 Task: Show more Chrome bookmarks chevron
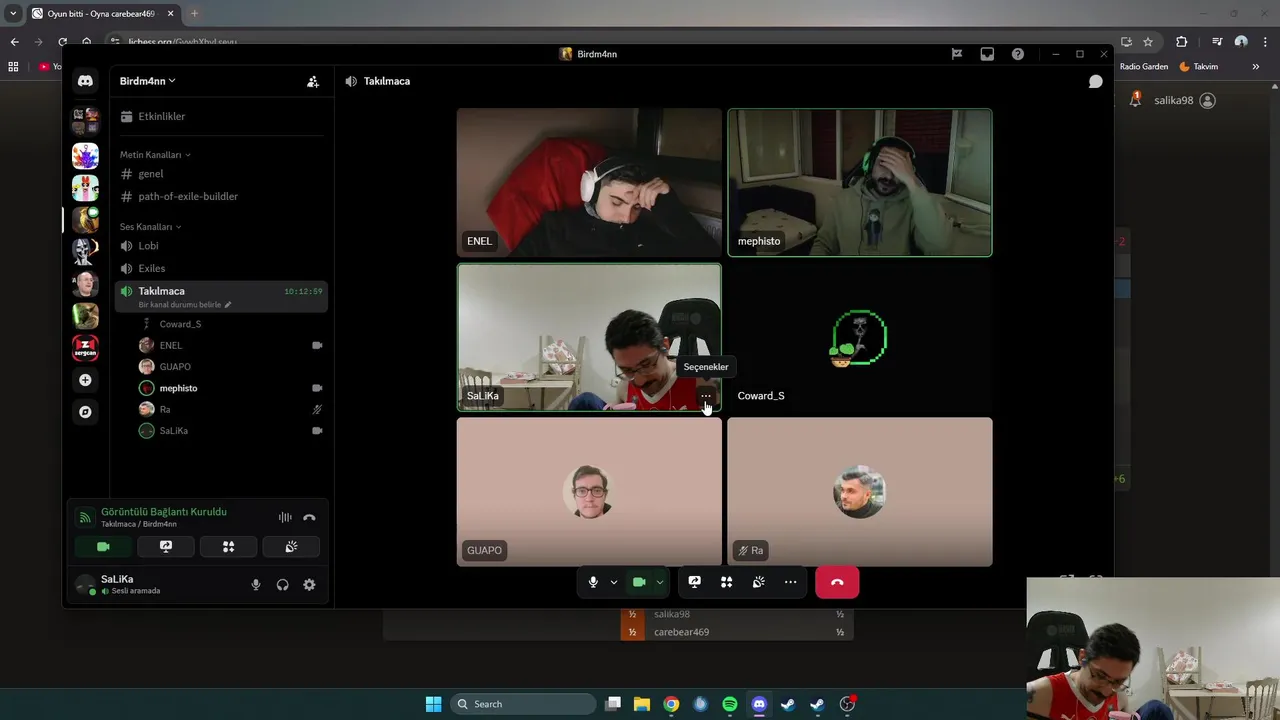1256,67
